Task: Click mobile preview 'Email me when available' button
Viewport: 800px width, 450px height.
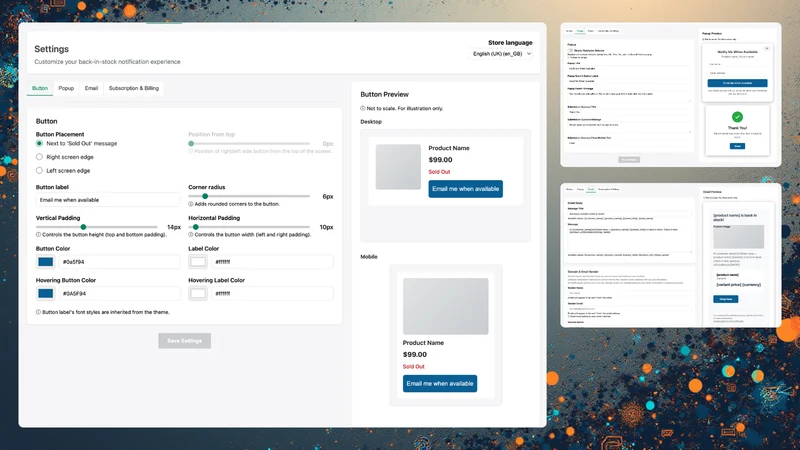Action: pos(440,384)
